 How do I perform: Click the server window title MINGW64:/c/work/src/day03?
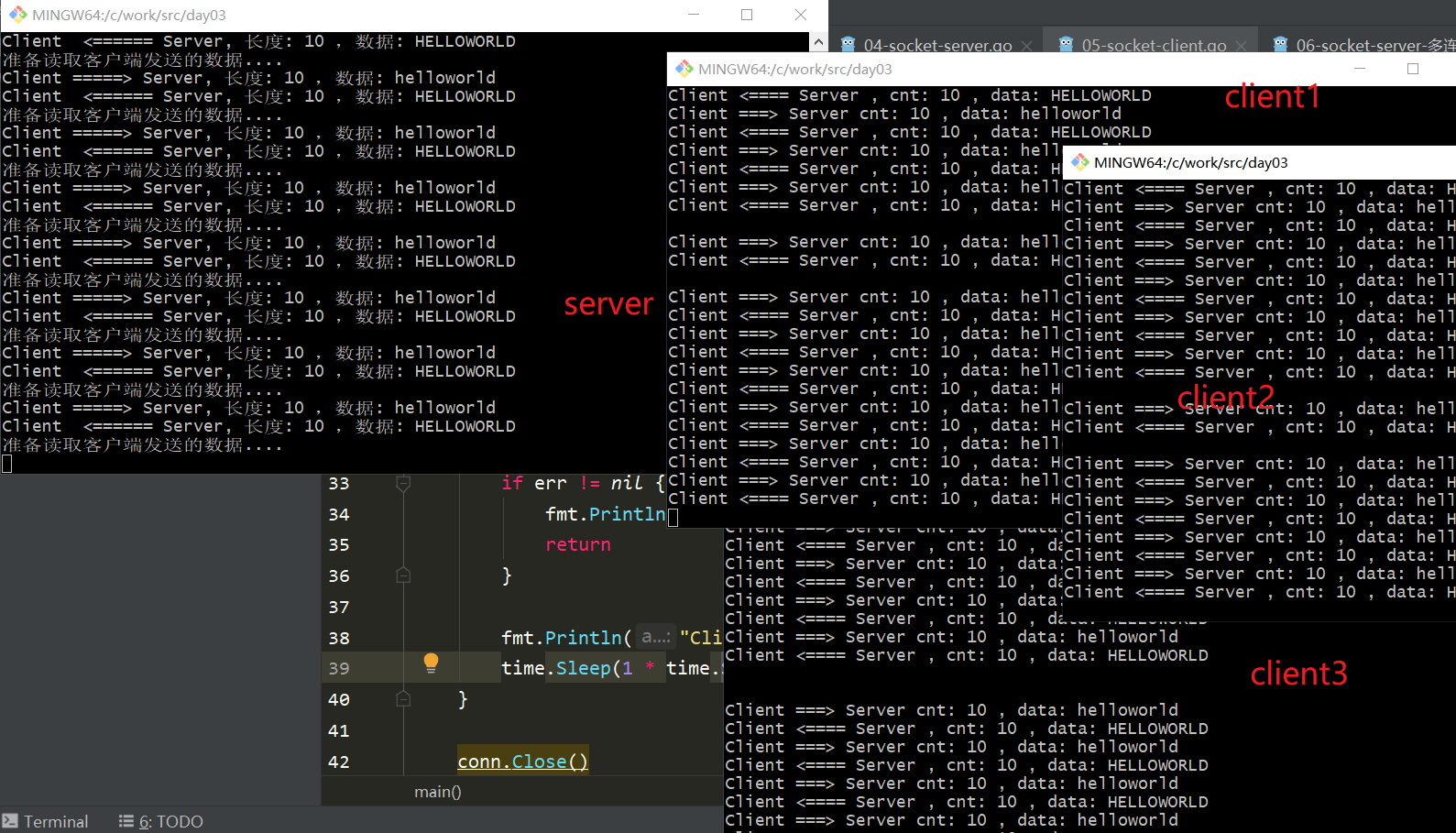128,16
